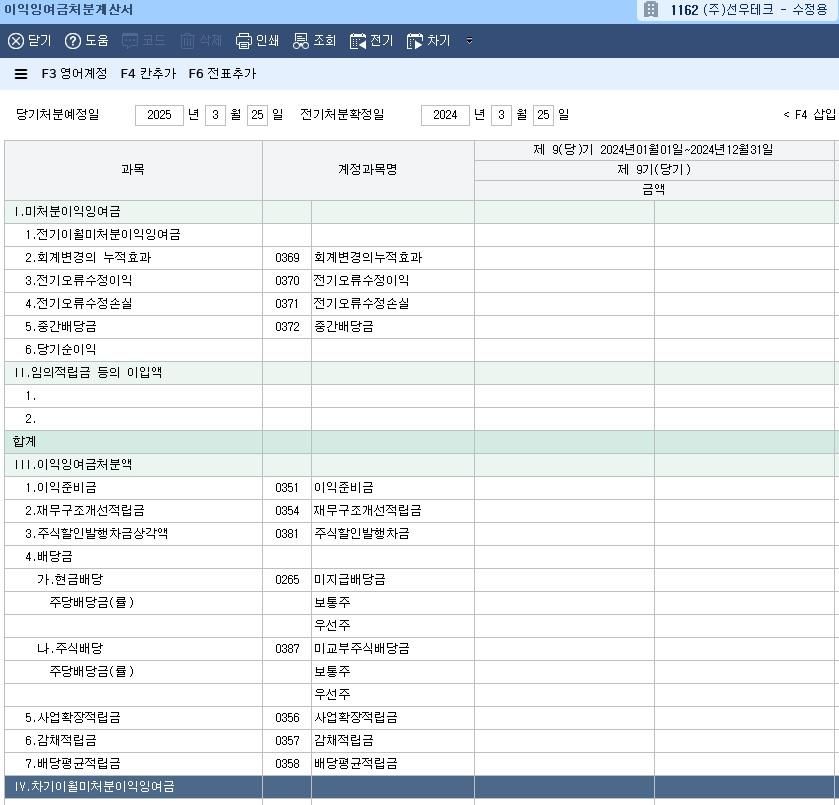Click F4 칸추가 to add column

148,74
